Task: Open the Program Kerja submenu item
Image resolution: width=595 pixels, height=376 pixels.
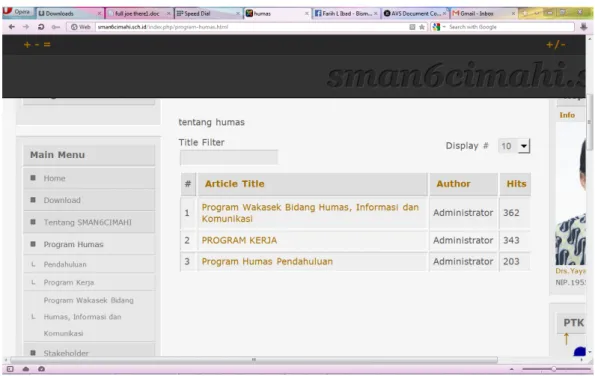Action: 89,282
